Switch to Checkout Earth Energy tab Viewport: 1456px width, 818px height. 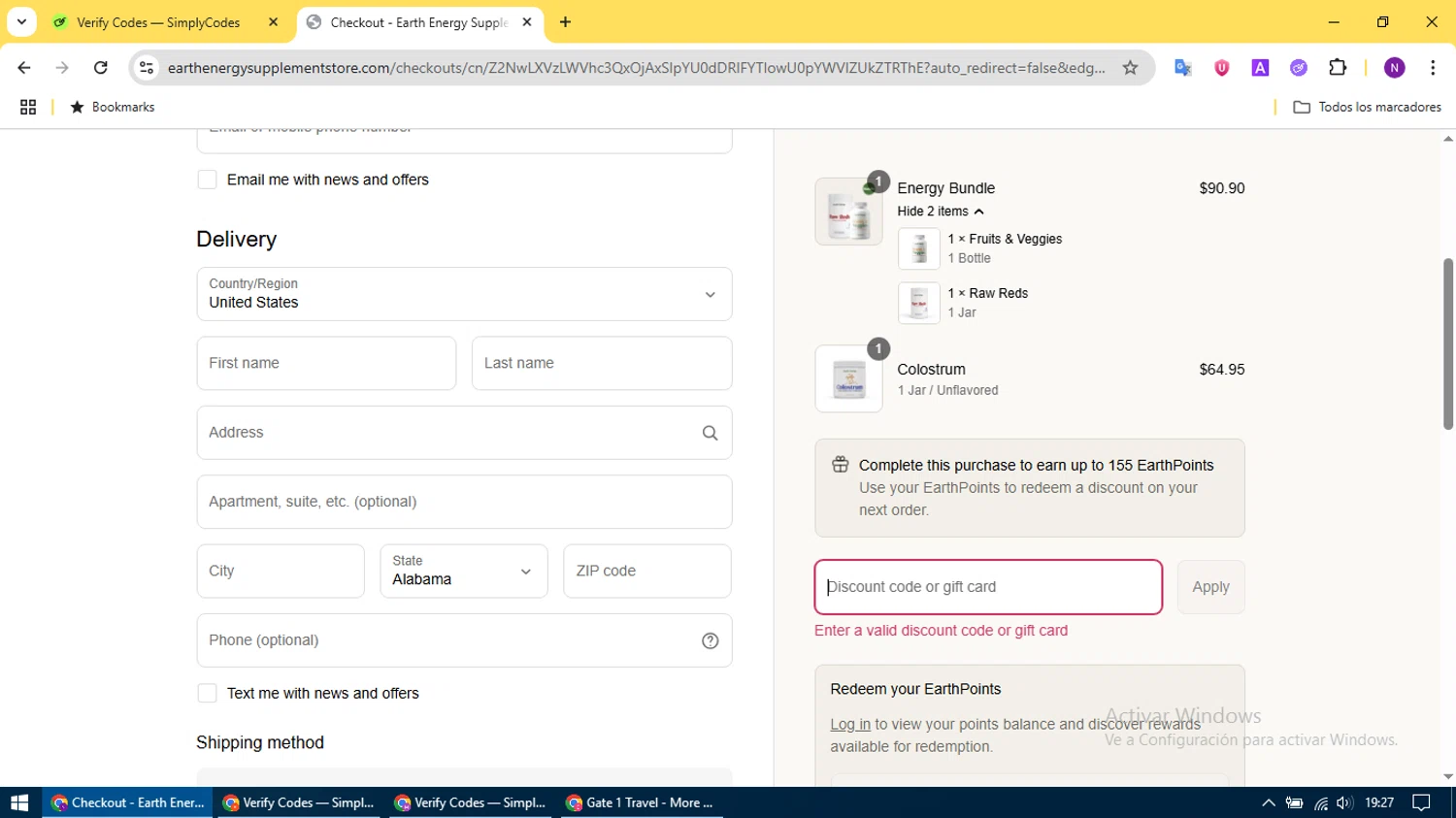pos(419,22)
